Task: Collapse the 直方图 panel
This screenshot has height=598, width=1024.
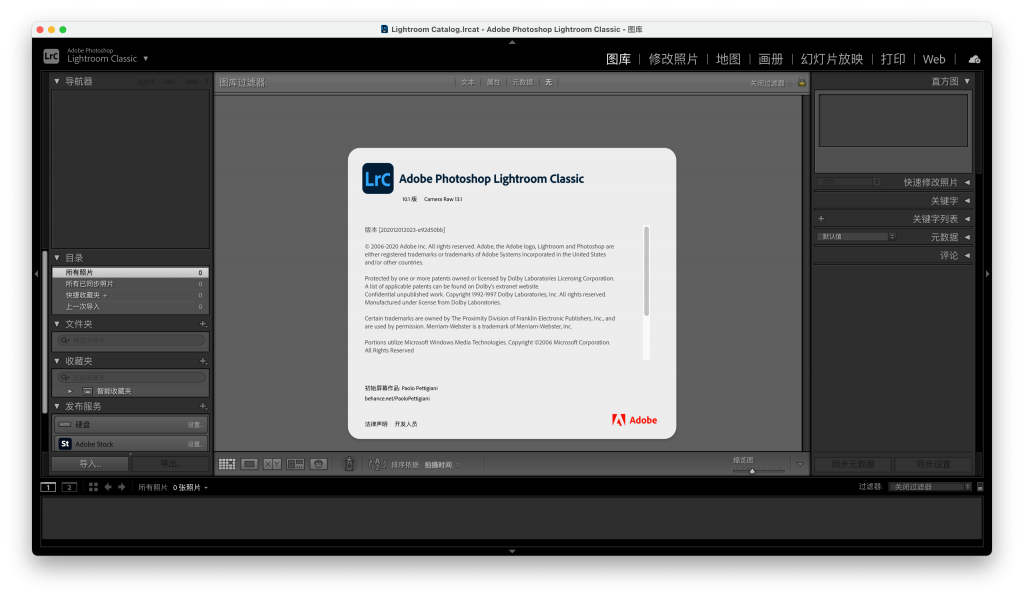Action: point(967,82)
